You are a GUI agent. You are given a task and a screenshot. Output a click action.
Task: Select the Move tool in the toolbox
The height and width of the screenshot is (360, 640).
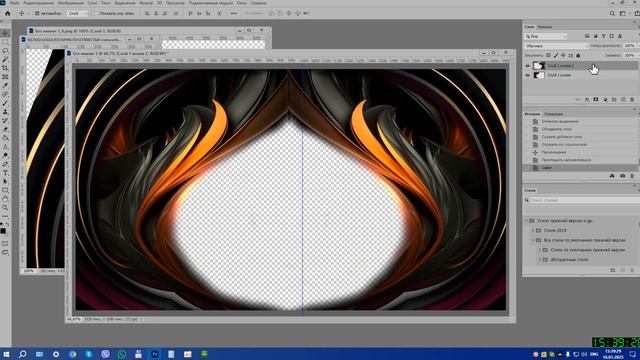[5, 33]
